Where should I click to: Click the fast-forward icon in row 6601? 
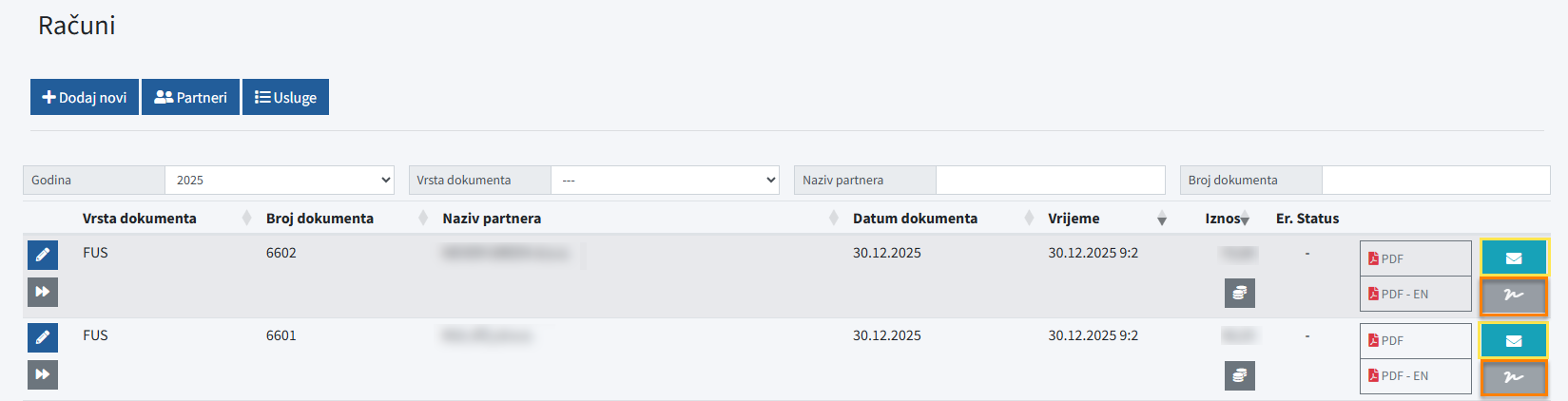coord(43,374)
